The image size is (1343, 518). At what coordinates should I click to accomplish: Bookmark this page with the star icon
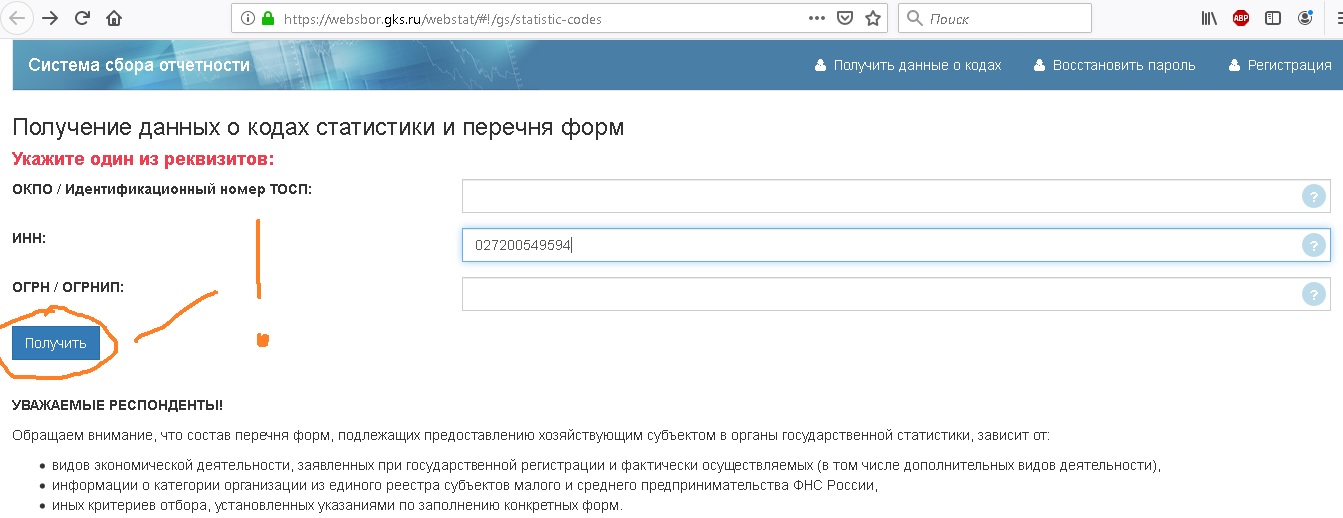pos(873,18)
